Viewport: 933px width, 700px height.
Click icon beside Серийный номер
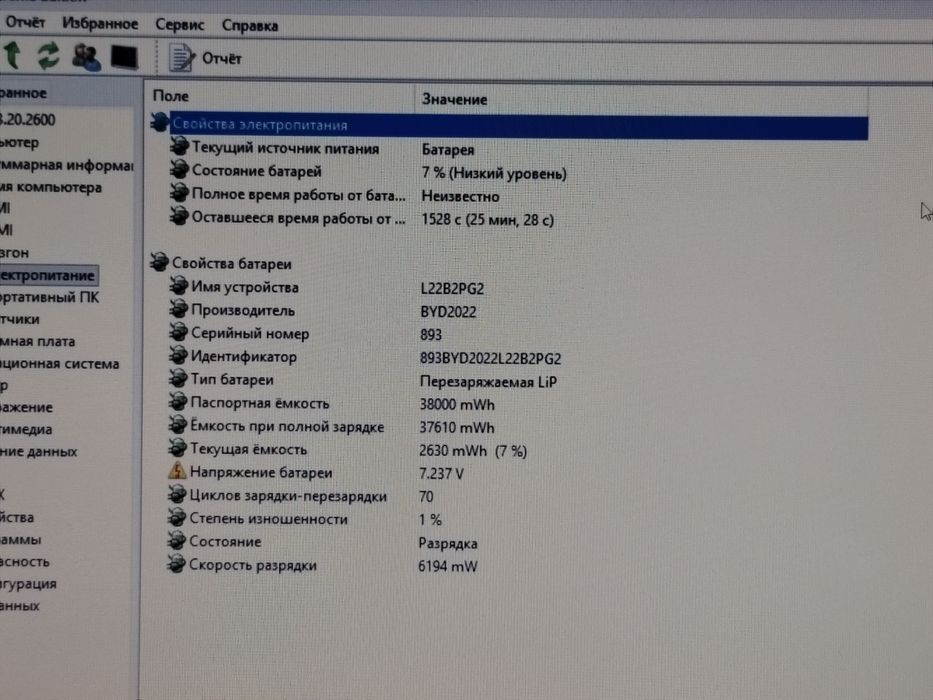click(x=179, y=332)
